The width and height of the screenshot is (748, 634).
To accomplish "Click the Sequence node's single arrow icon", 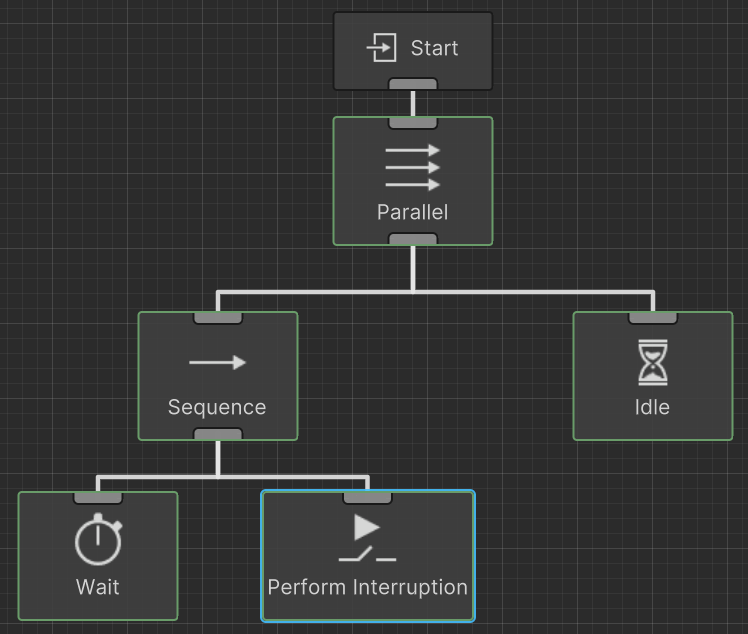I will tap(217, 362).
